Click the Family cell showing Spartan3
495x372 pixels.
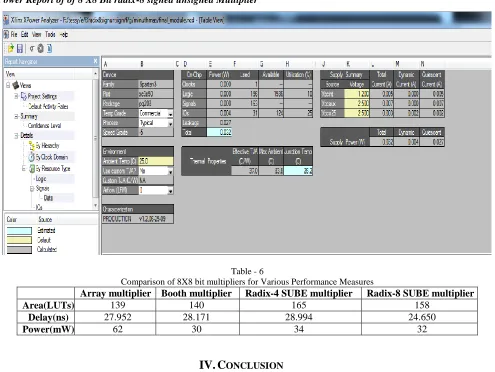point(156,85)
